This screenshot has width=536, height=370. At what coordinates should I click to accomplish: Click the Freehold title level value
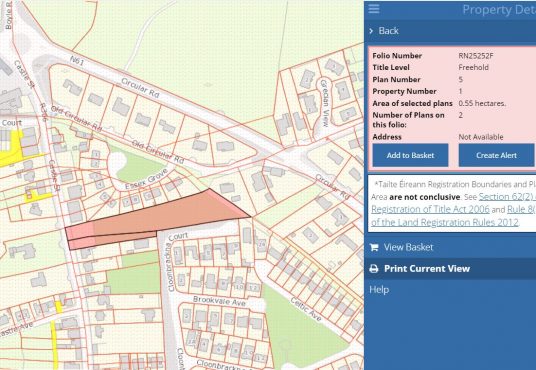473,67
